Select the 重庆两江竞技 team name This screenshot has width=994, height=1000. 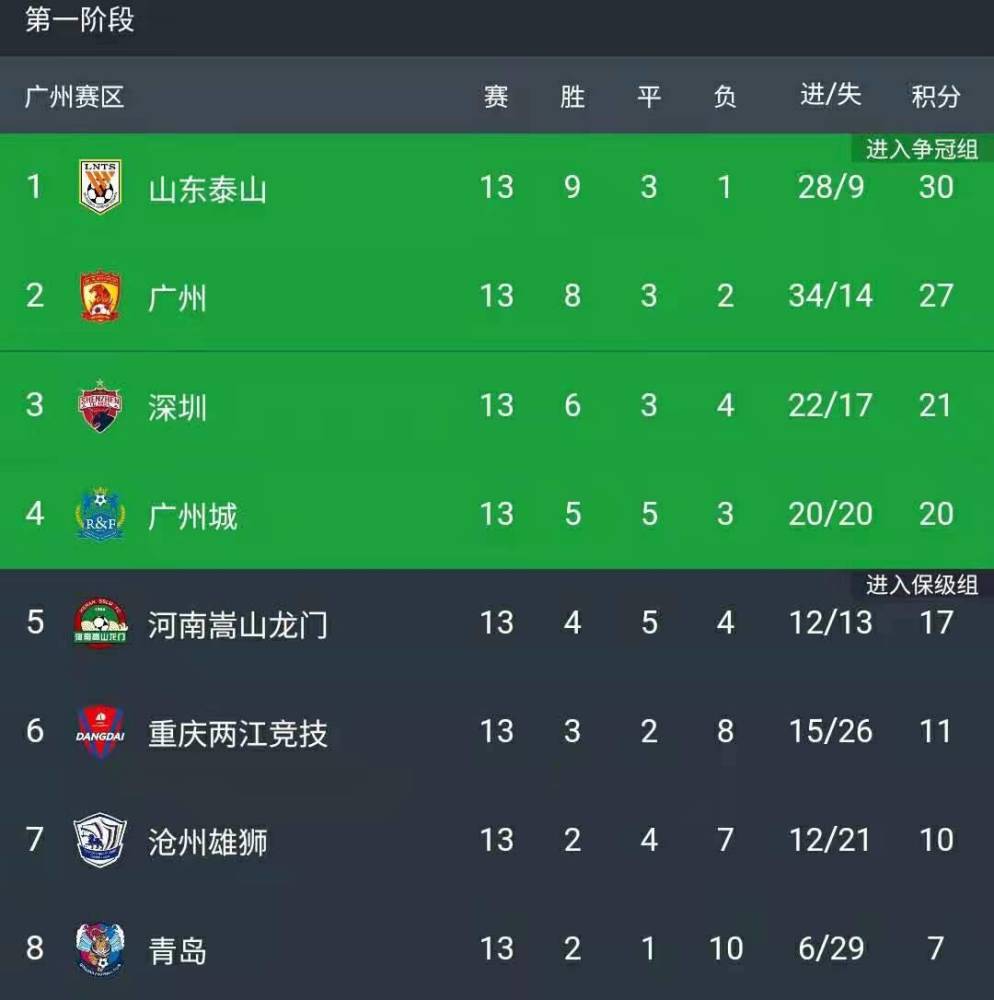(238, 733)
